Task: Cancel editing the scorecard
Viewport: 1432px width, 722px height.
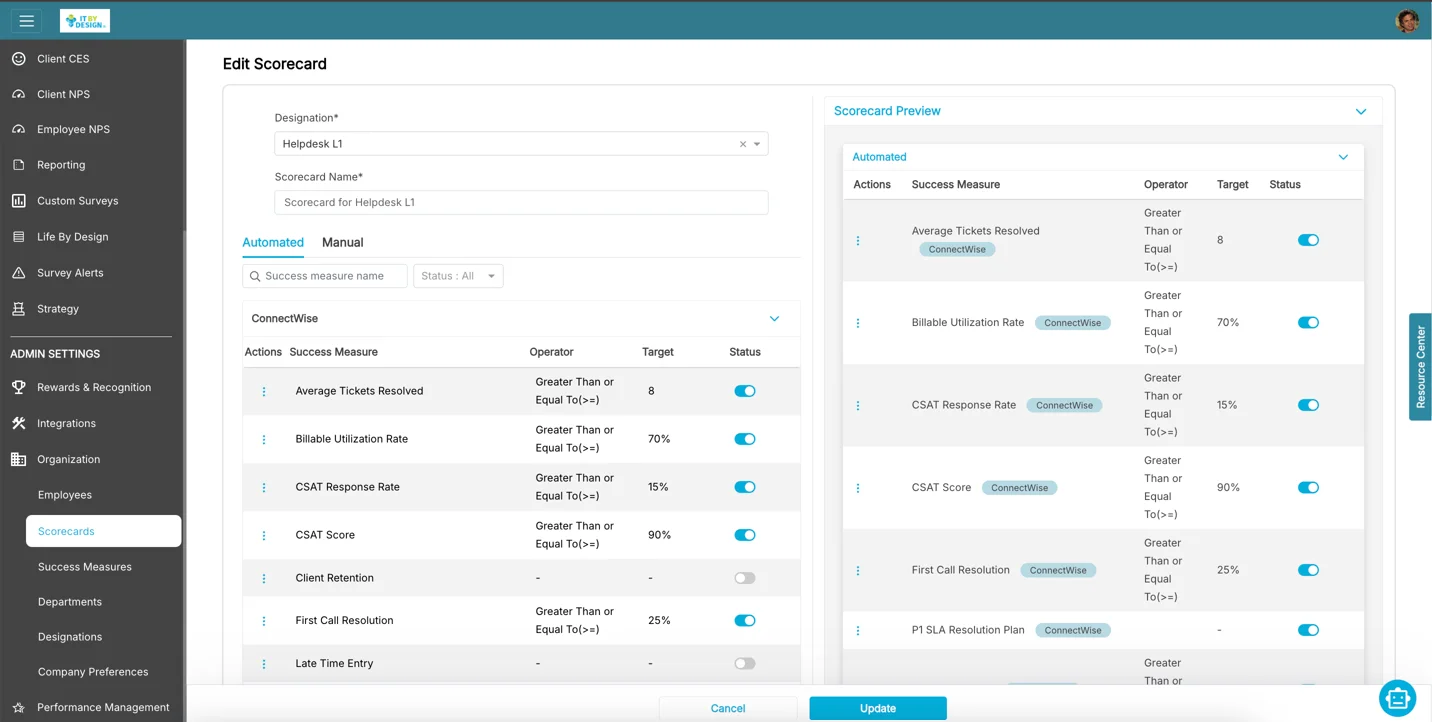Action: point(728,708)
